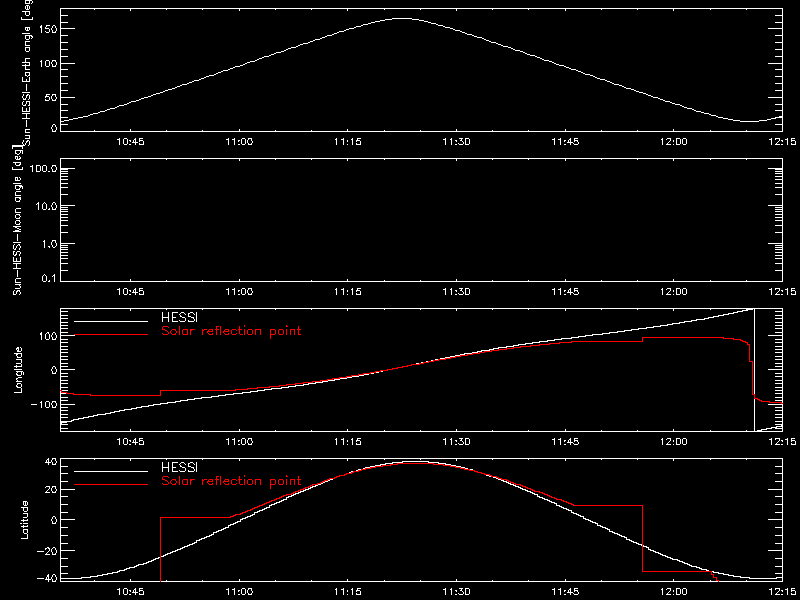Screen dimensions: 800x600
Task: Select the -100 tick on Longitude plot
Action: 44,404
